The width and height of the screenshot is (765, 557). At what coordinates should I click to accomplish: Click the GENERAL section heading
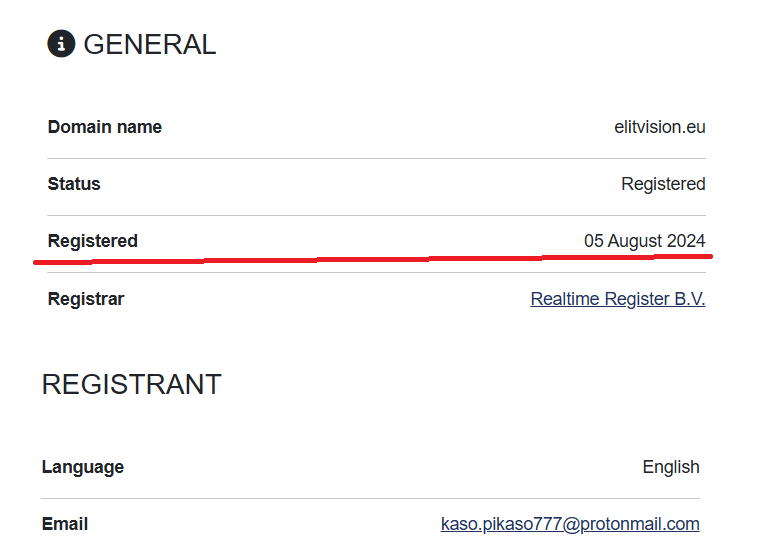click(149, 44)
